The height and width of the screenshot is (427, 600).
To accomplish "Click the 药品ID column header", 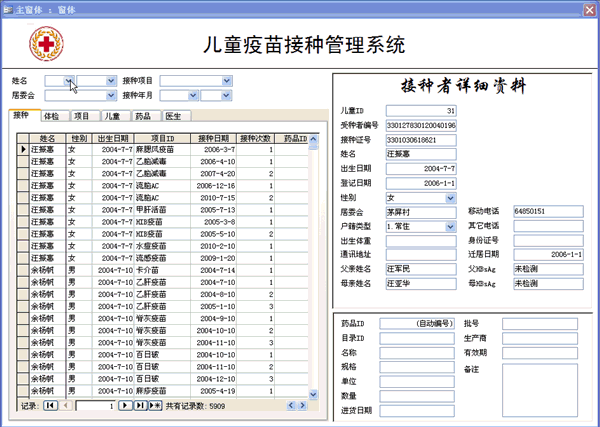I will click(x=292, y=139).
